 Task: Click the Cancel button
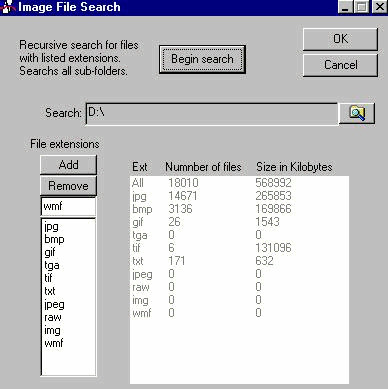(x=340, y=65)
